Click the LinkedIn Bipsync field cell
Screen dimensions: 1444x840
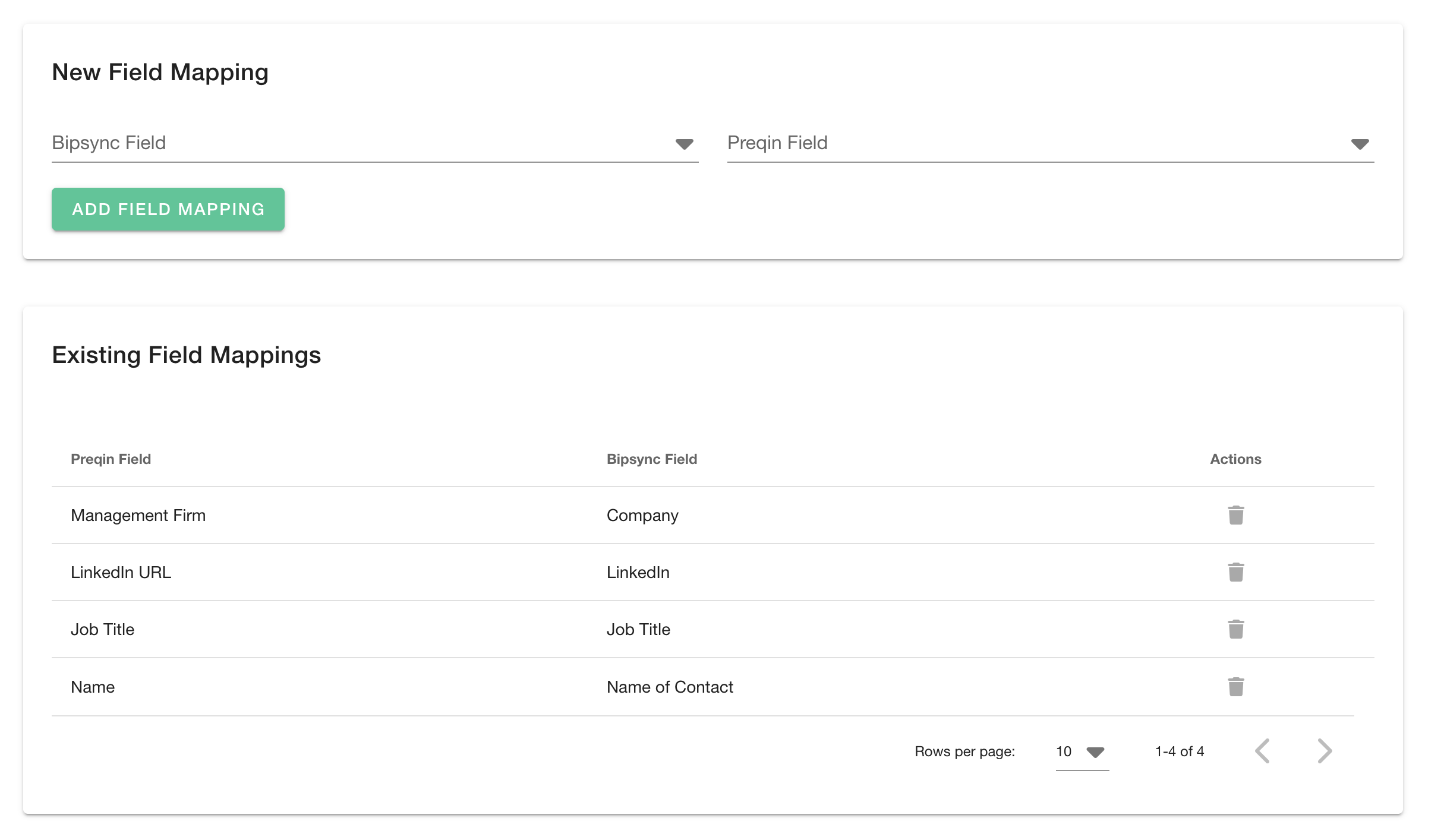pyautogui.click(x=638, y=572)
